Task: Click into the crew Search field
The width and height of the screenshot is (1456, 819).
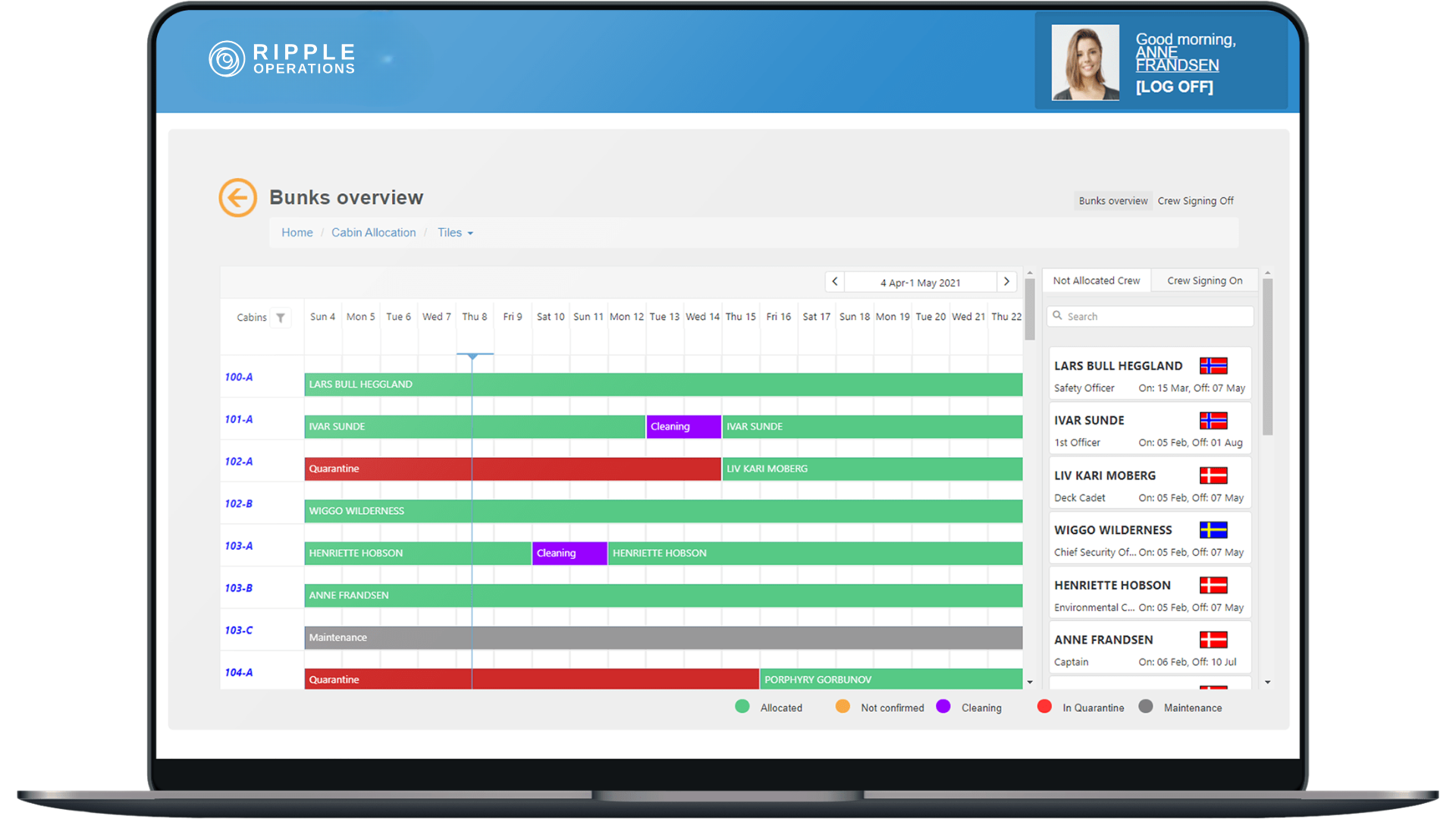Action: point(1150,316)
